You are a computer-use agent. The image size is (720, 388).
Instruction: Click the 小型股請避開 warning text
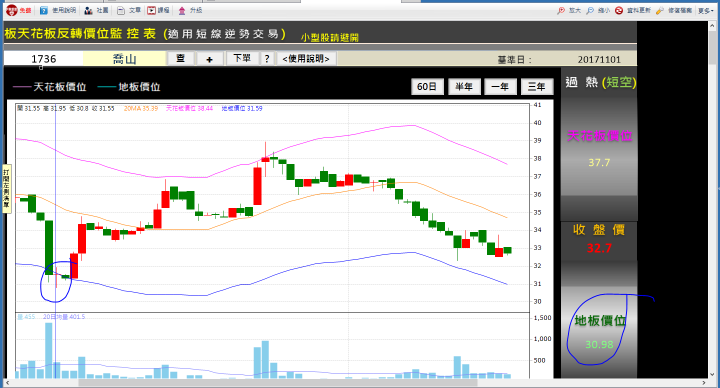pyautogui.click(x=330, y=38)
